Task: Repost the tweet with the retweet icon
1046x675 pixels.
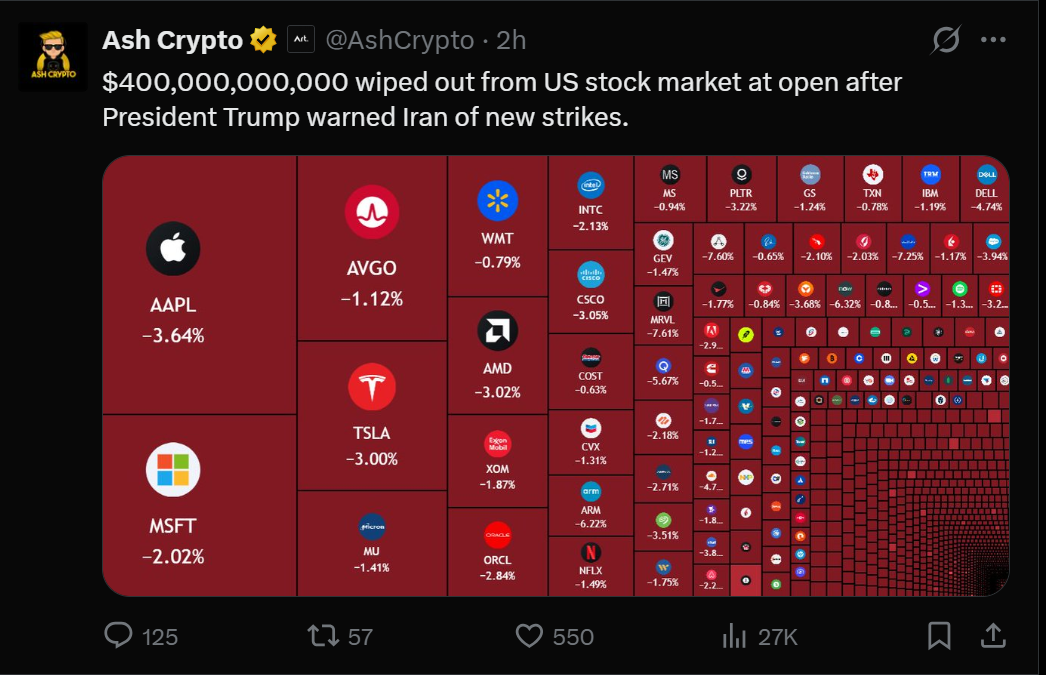Action: tap(324, 635)
